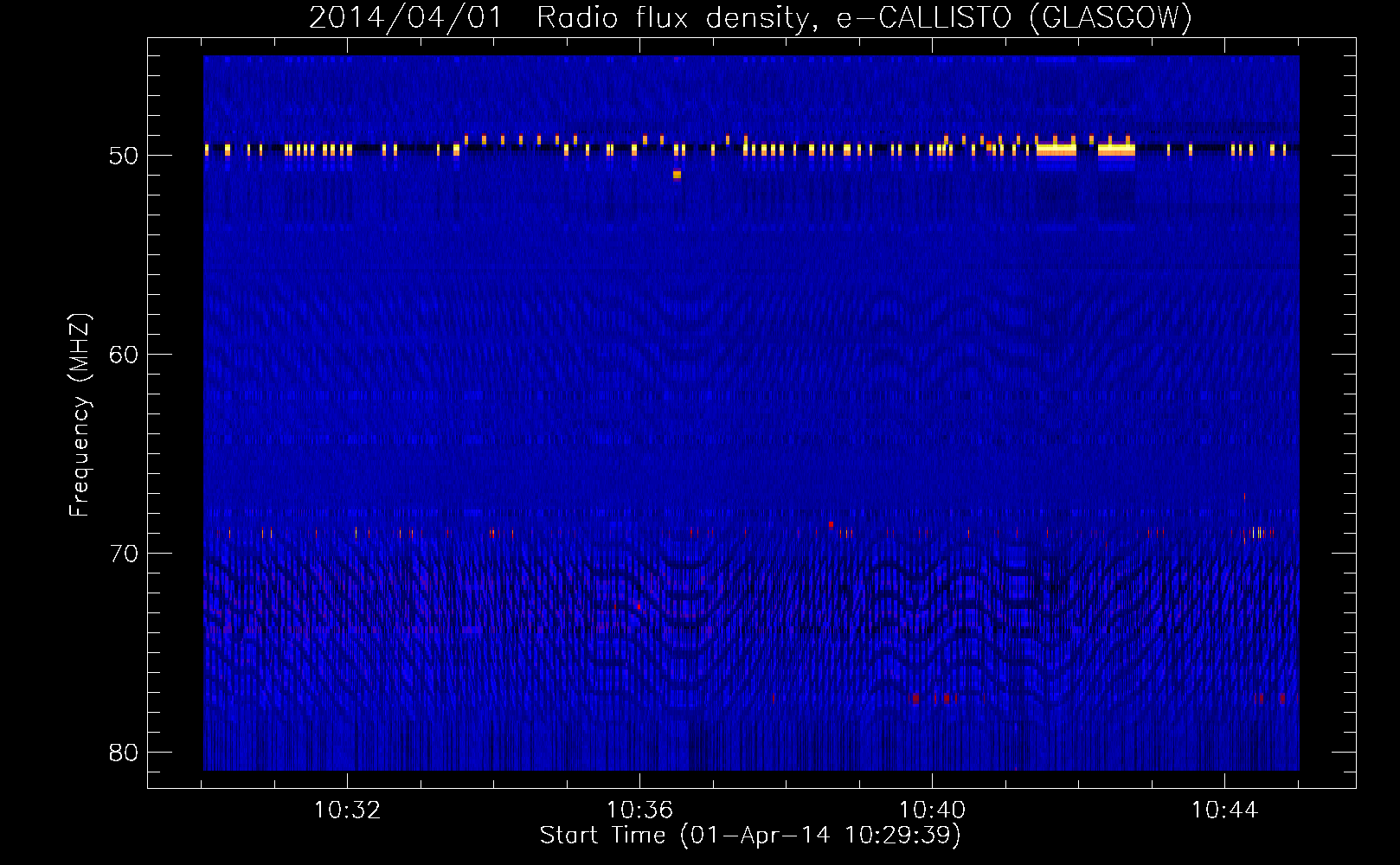Click the "70" frequency tick label
The image size is (1400, 865).
tap(124, 554)
